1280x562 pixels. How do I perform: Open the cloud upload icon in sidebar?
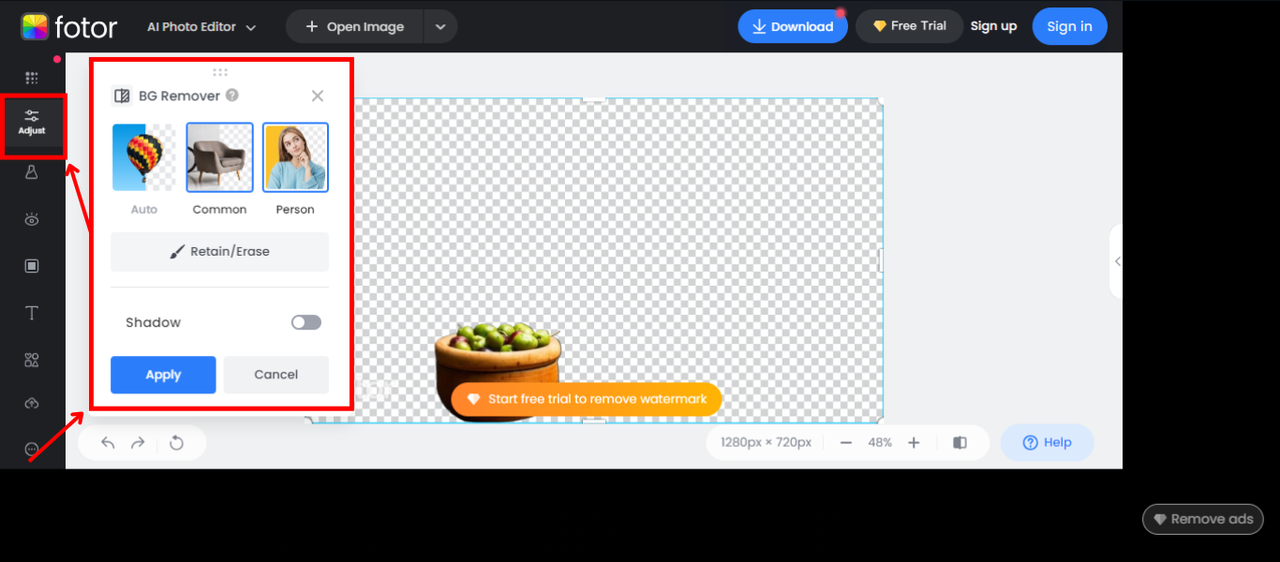pyautogui.click(x=31, y=403)
